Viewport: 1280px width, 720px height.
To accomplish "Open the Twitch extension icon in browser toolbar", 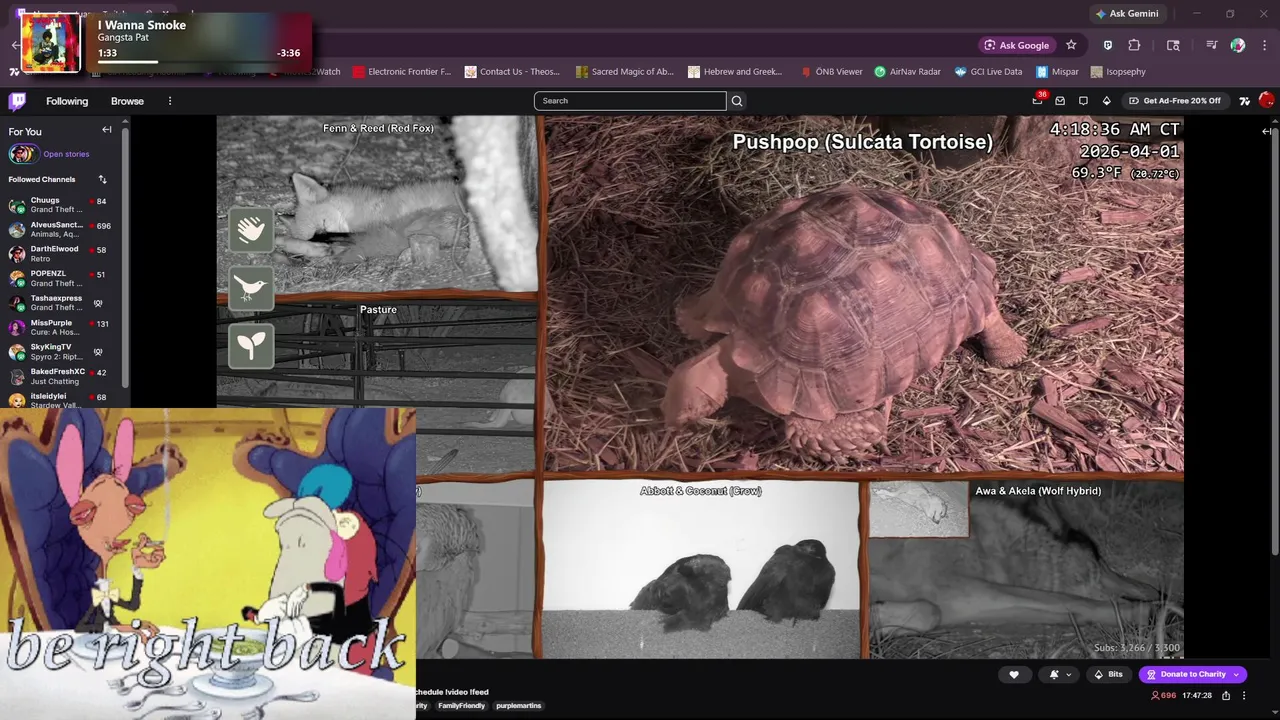I will pyautogui.click(x=1108, y=45).
